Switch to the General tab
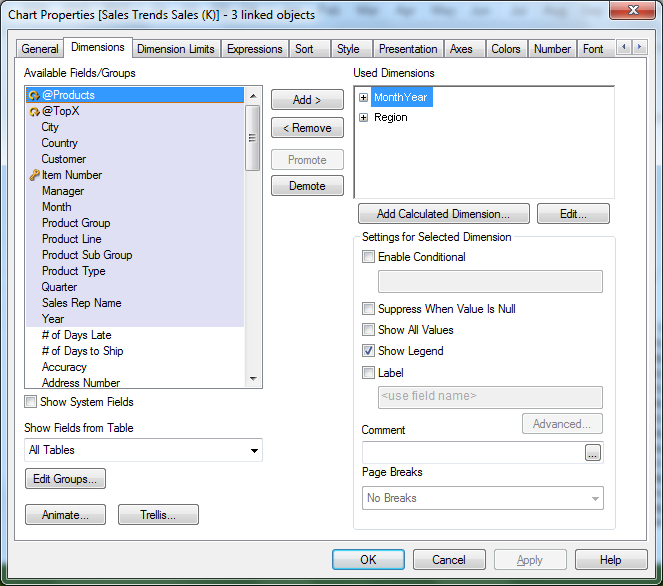Image resolution: width=663 pixels, height=586 pixels. pos(40,49)
